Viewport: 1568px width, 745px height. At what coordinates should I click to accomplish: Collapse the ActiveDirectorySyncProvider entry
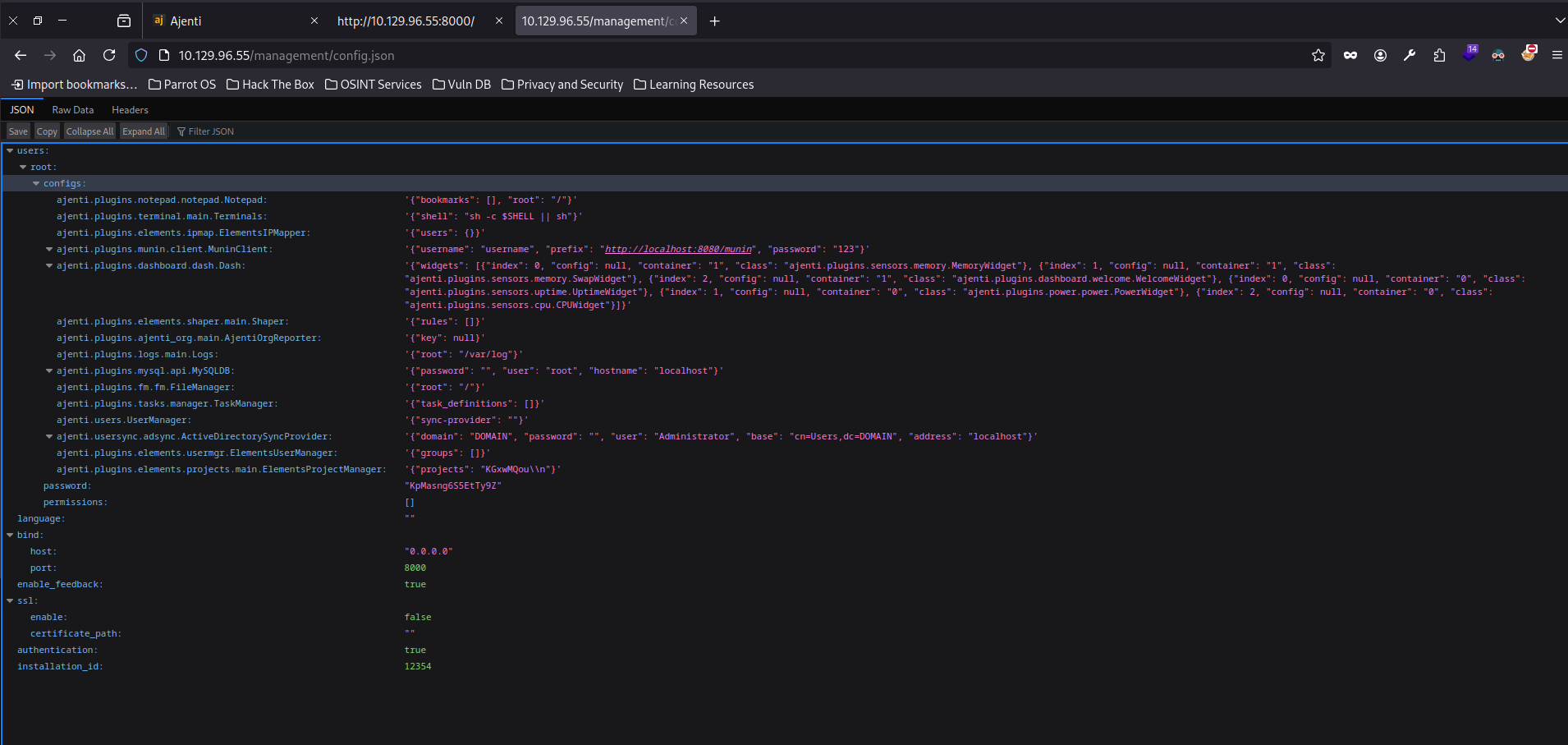49,437
